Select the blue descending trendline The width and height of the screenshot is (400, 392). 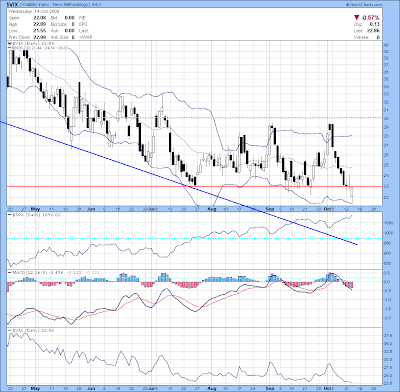(x=179, y=183)
